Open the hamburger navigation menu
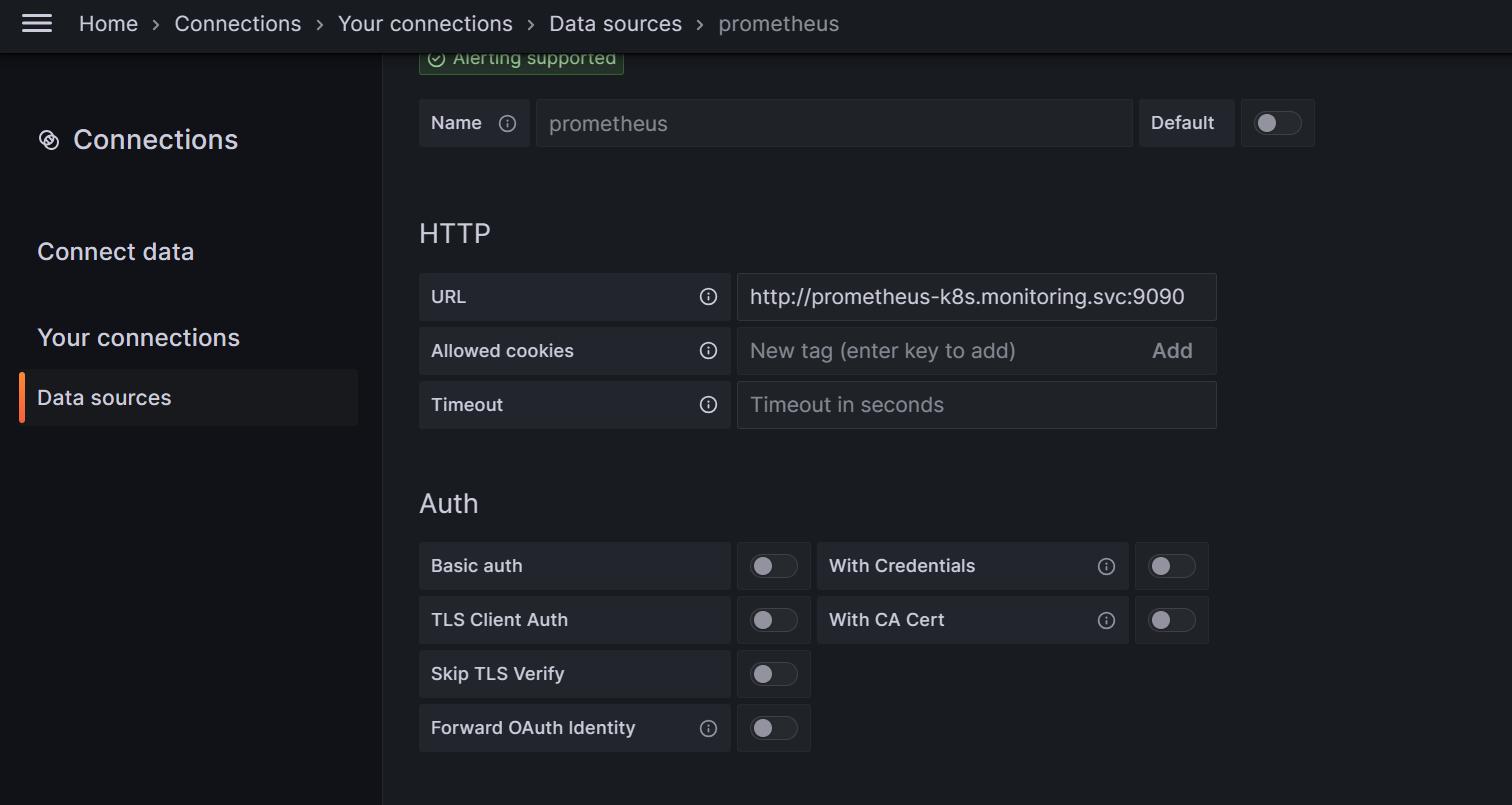The width and height of the screenshot is (1512, 805). click(37, 24)
